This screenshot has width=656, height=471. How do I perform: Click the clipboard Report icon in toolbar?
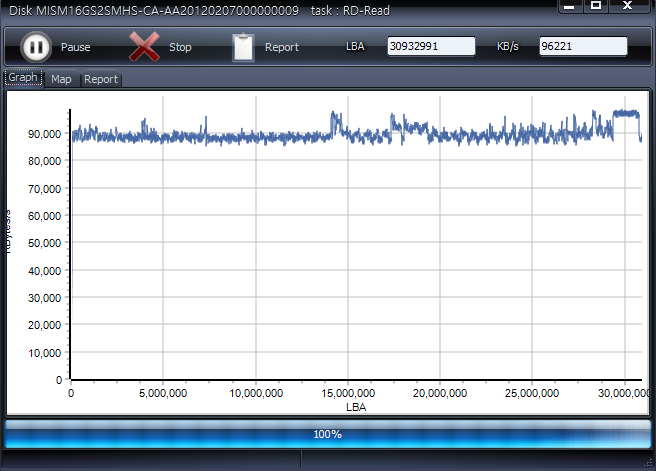click(x=243, y=47)
